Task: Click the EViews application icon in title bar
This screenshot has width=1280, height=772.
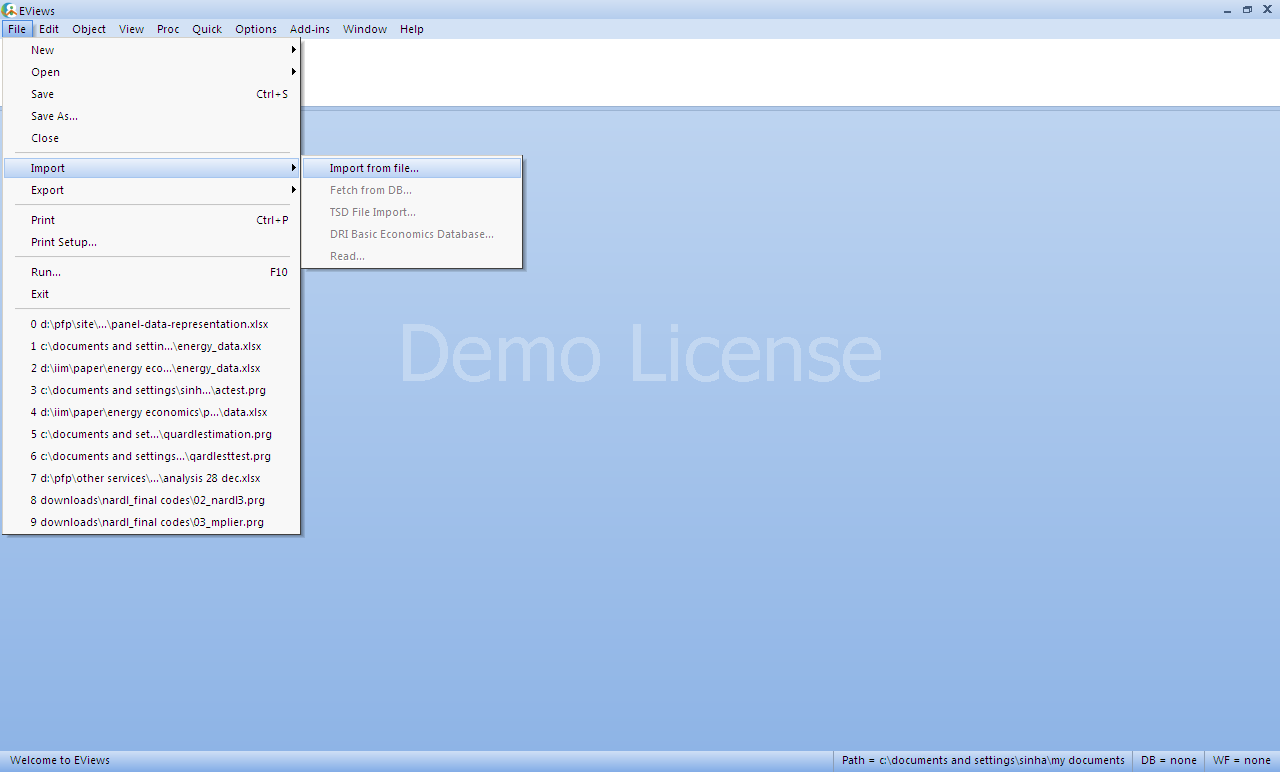Action: (10, 10)
